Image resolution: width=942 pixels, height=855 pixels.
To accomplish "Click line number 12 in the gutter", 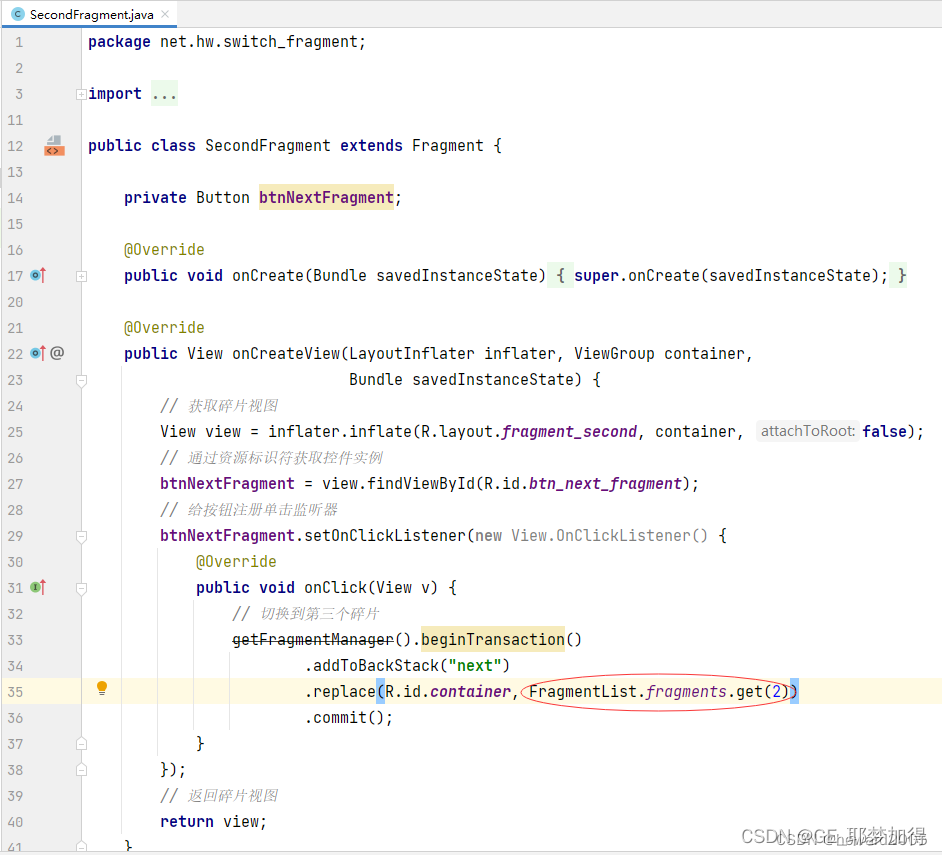I will pos(15,146).
